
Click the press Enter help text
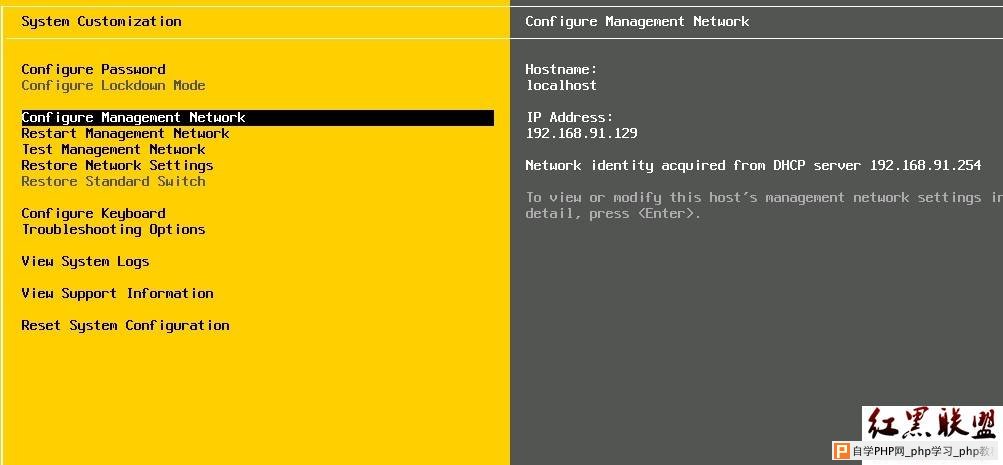tap(613, 213)
